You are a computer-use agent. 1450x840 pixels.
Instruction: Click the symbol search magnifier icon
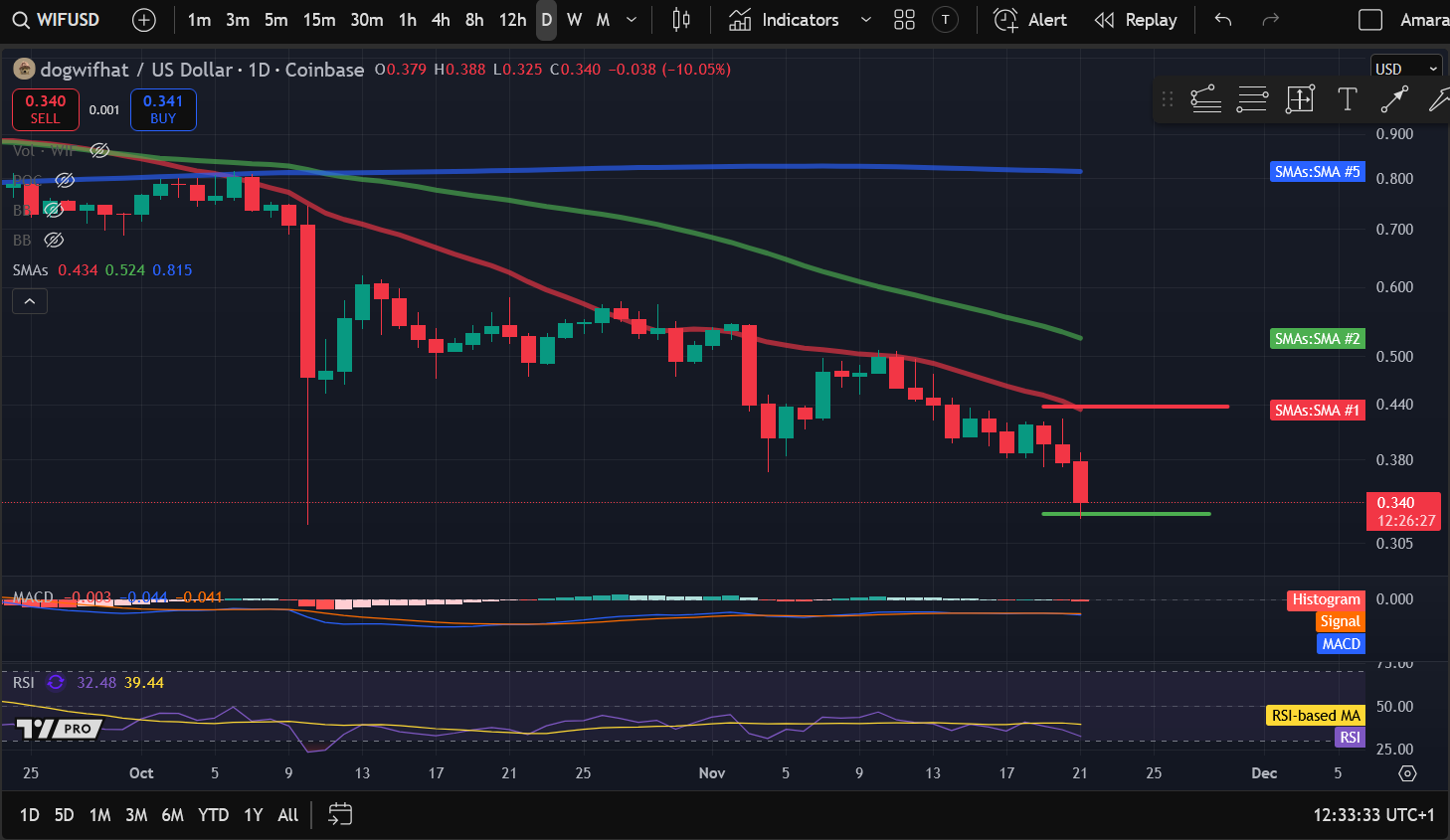point(20,20)
